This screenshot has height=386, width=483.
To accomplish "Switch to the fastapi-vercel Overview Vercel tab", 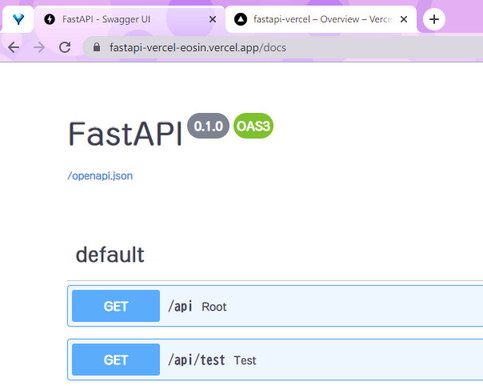I will tap(321, 19).
